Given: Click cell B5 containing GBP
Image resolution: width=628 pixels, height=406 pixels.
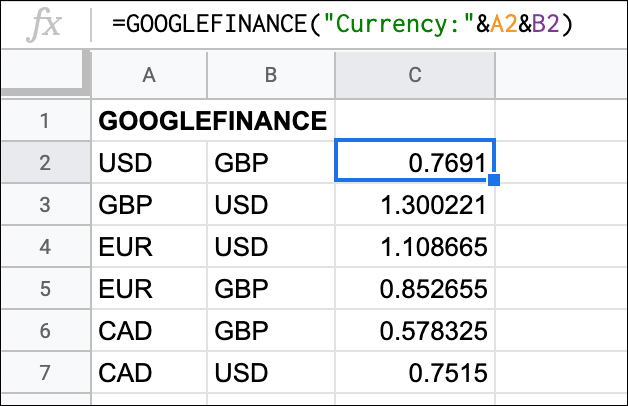Looking at the screenshot, I should tap(271, 288).
